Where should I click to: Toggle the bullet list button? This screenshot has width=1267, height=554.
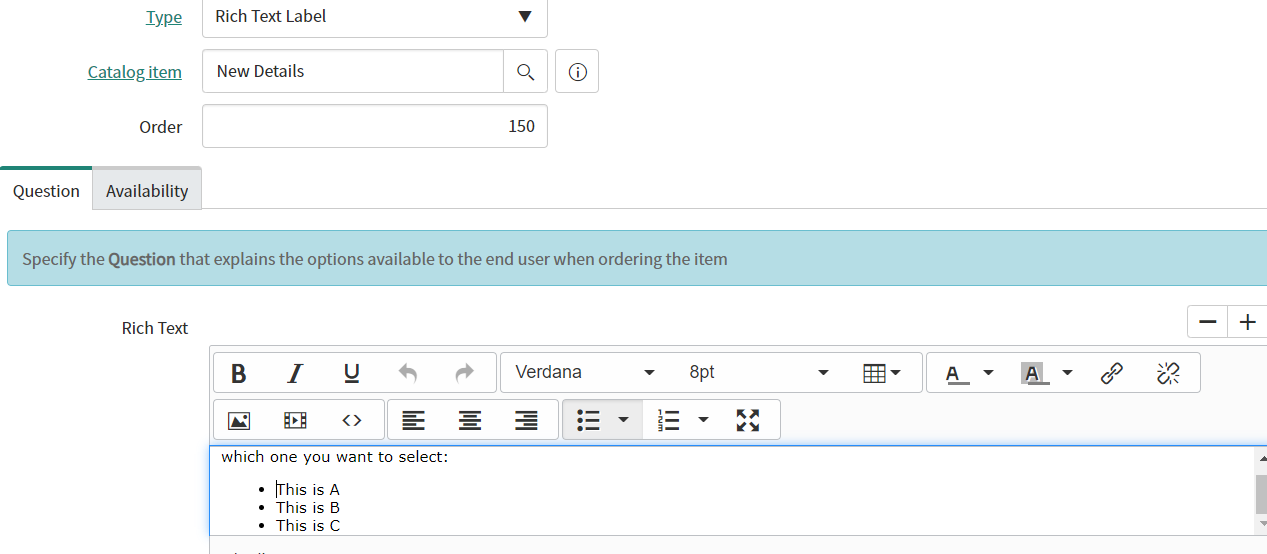click(x=588, y=421)
